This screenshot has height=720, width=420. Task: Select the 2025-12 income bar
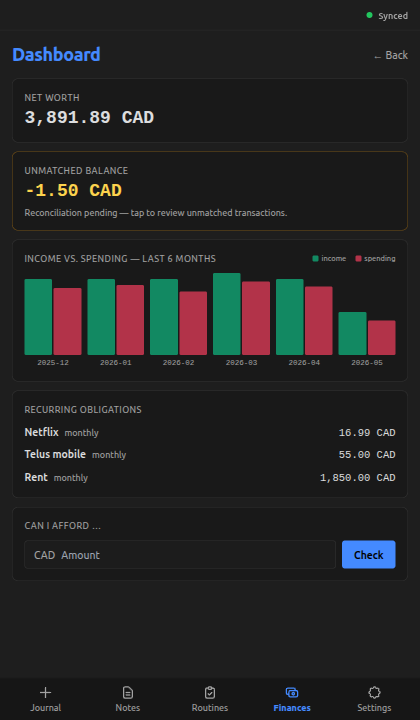point(38,317)
